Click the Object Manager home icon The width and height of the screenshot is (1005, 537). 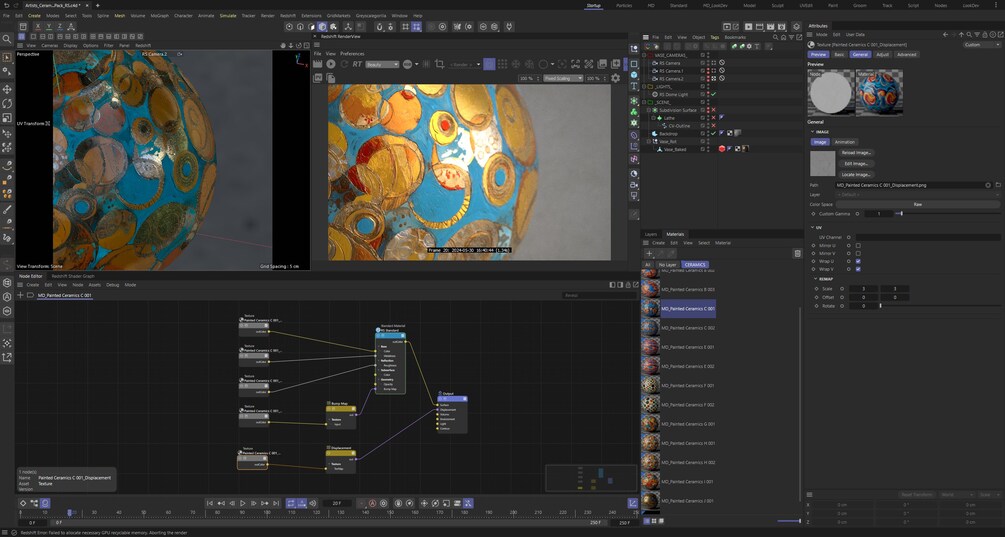783,37
